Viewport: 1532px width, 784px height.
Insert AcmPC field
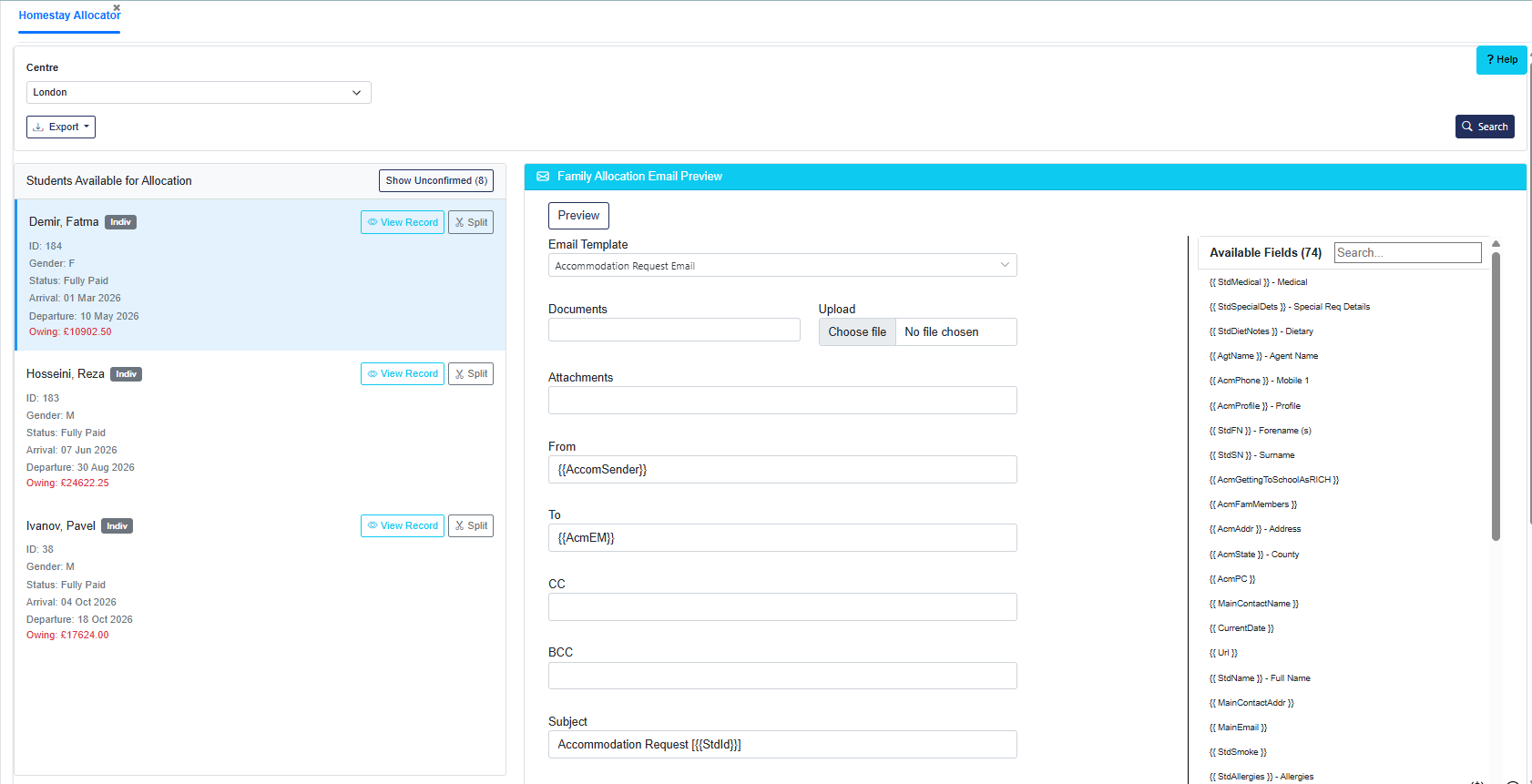(x=1231, y=579)
